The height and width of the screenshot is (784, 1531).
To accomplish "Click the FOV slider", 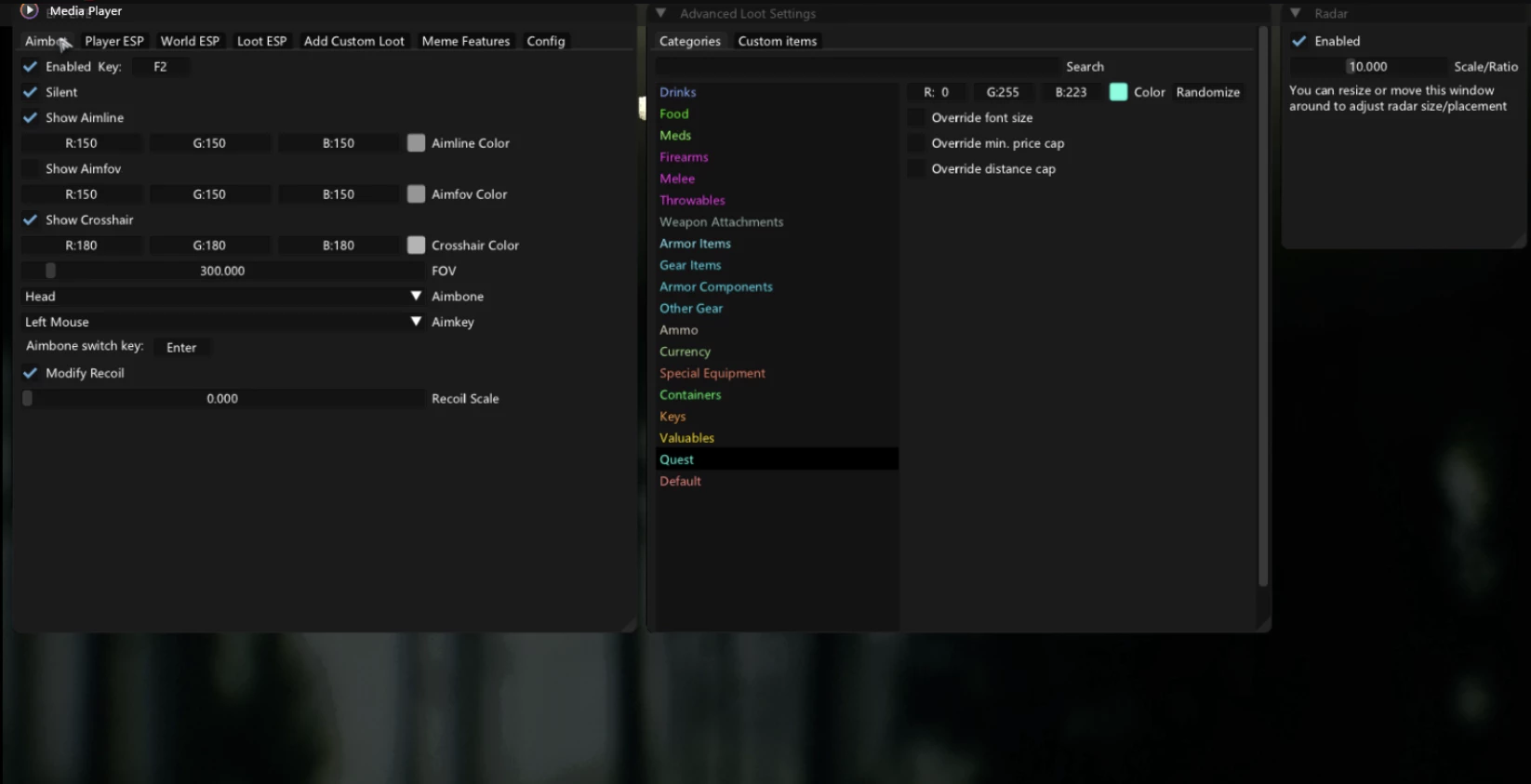I will 223,271.
